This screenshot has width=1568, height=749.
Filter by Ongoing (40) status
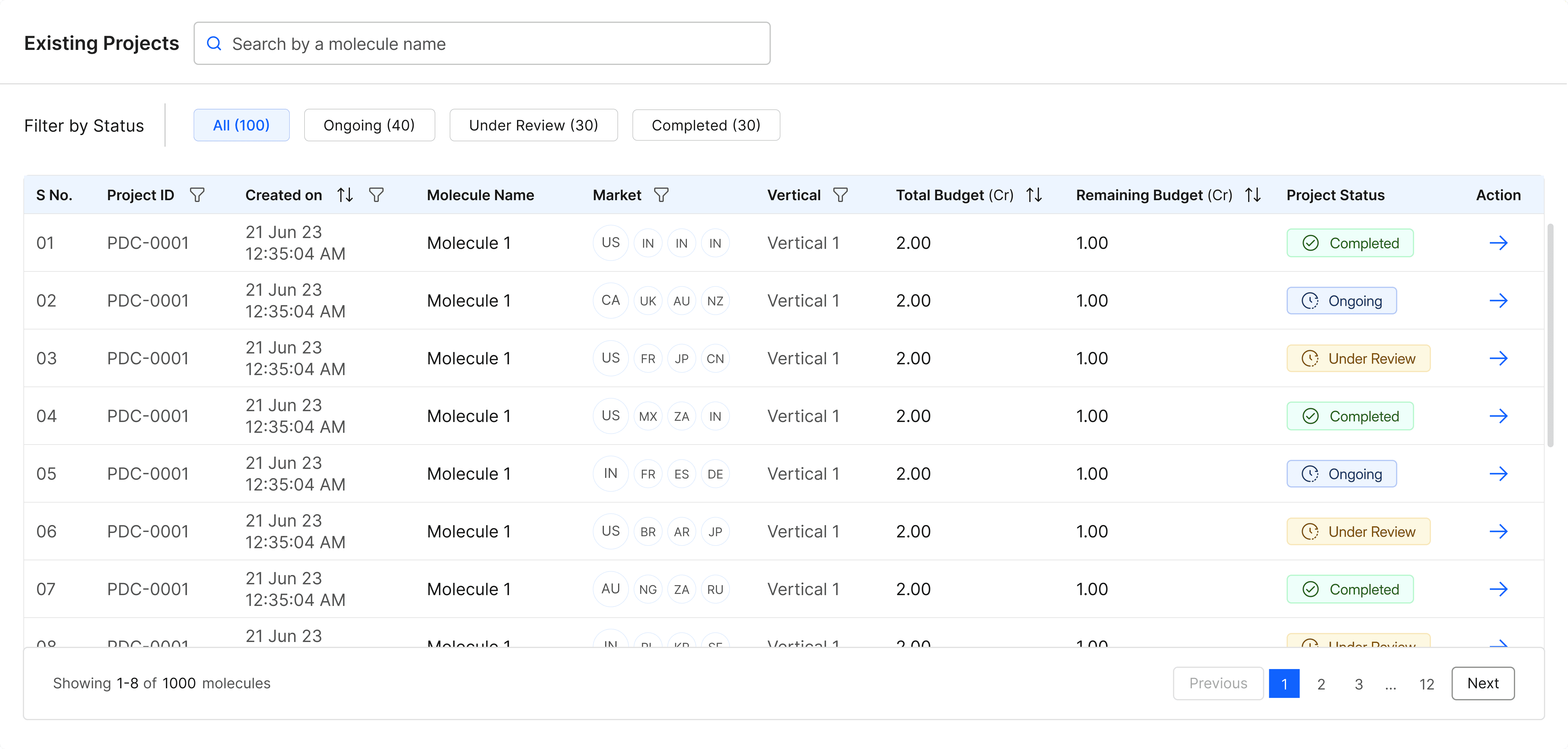[369, 125]
